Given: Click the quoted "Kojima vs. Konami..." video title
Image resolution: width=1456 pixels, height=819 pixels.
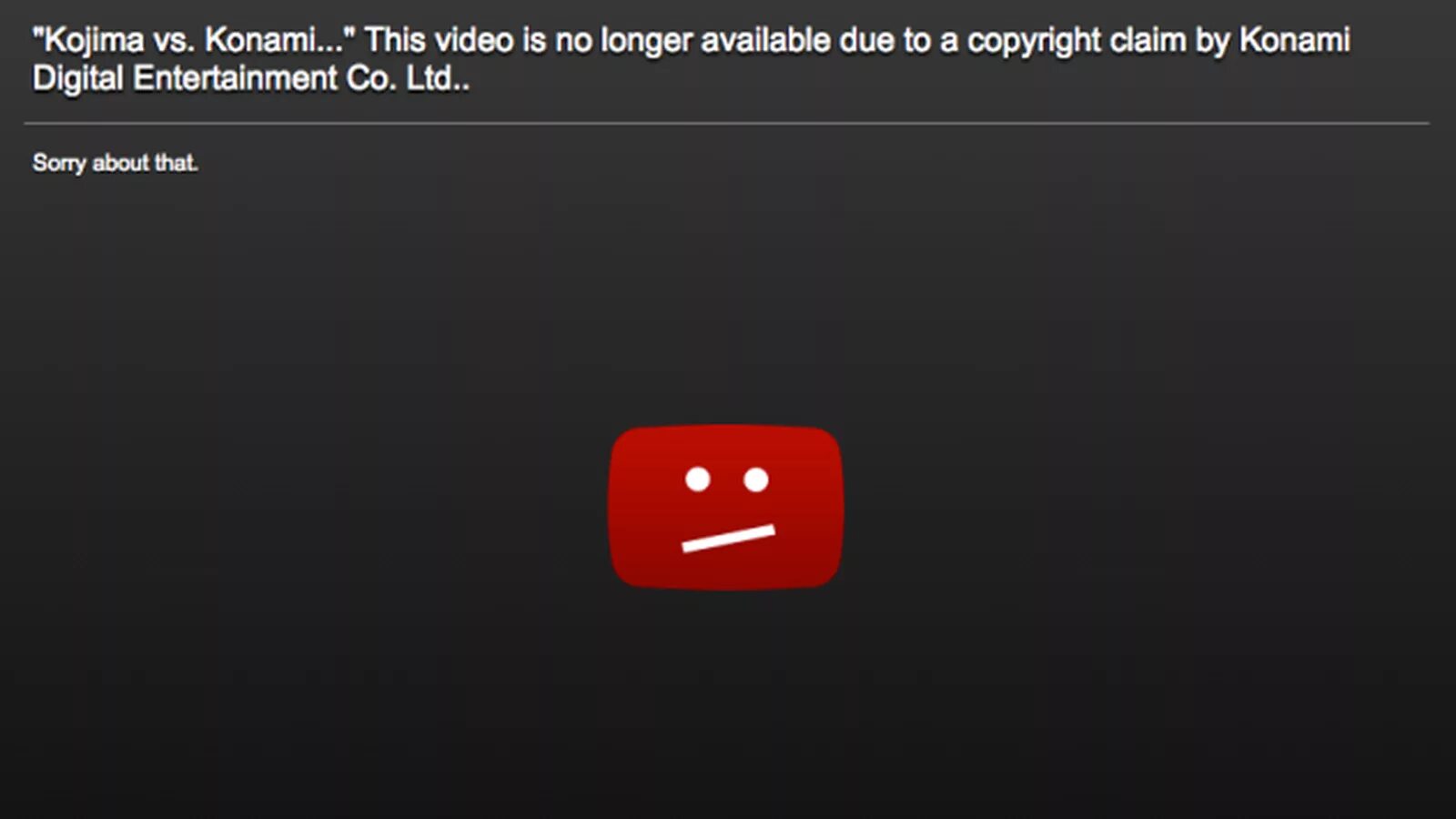Looking at the screenshot, I should (194, 41).
